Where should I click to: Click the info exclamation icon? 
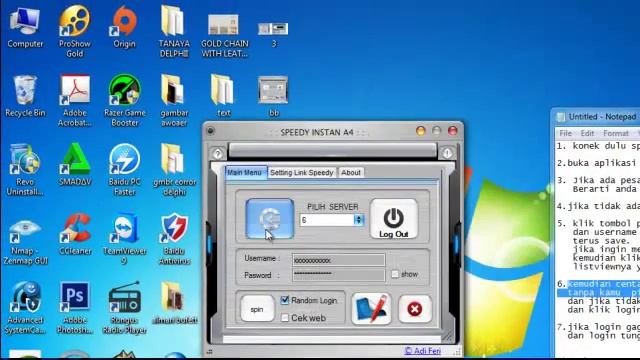pyautogui.click(x=447, y=153)
